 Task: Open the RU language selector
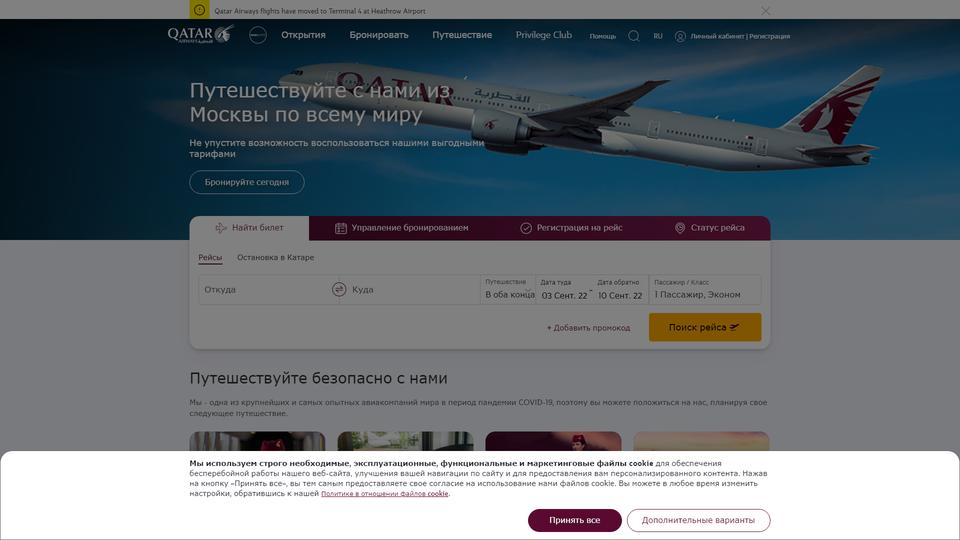[658, 36]
